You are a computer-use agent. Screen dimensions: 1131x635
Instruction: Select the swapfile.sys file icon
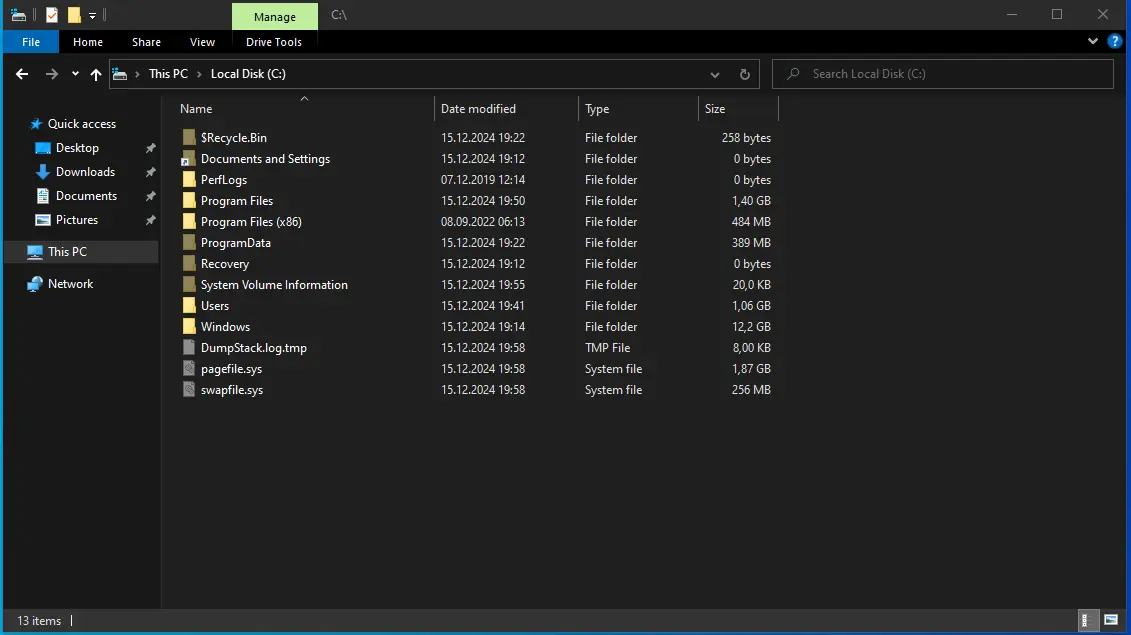189,390
